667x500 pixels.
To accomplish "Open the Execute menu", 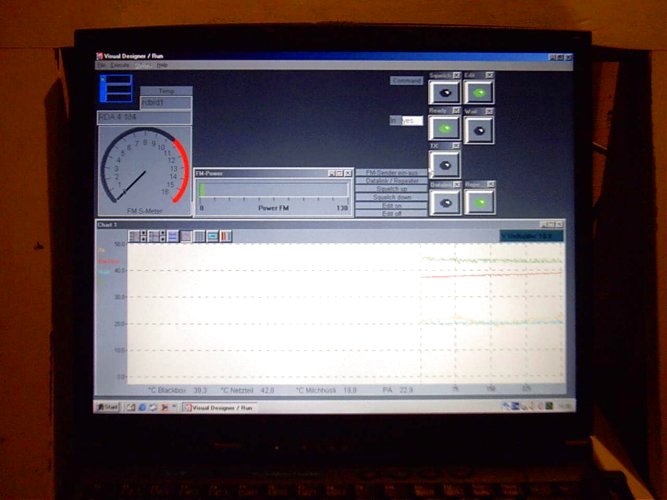I will tap(120, 65).
